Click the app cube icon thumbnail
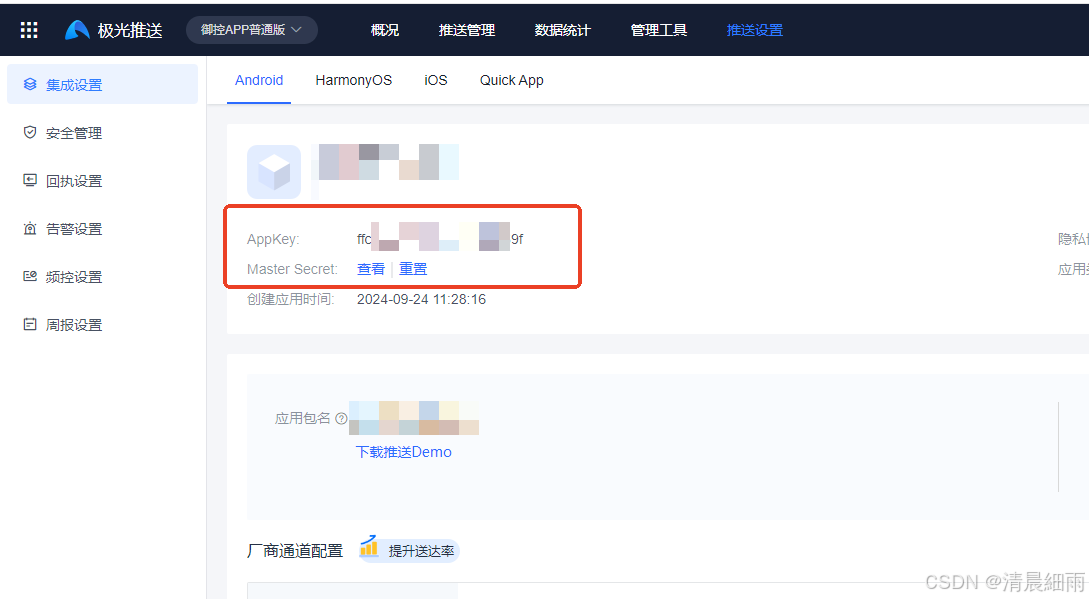The image size is (1089, 599). point(274,172)
